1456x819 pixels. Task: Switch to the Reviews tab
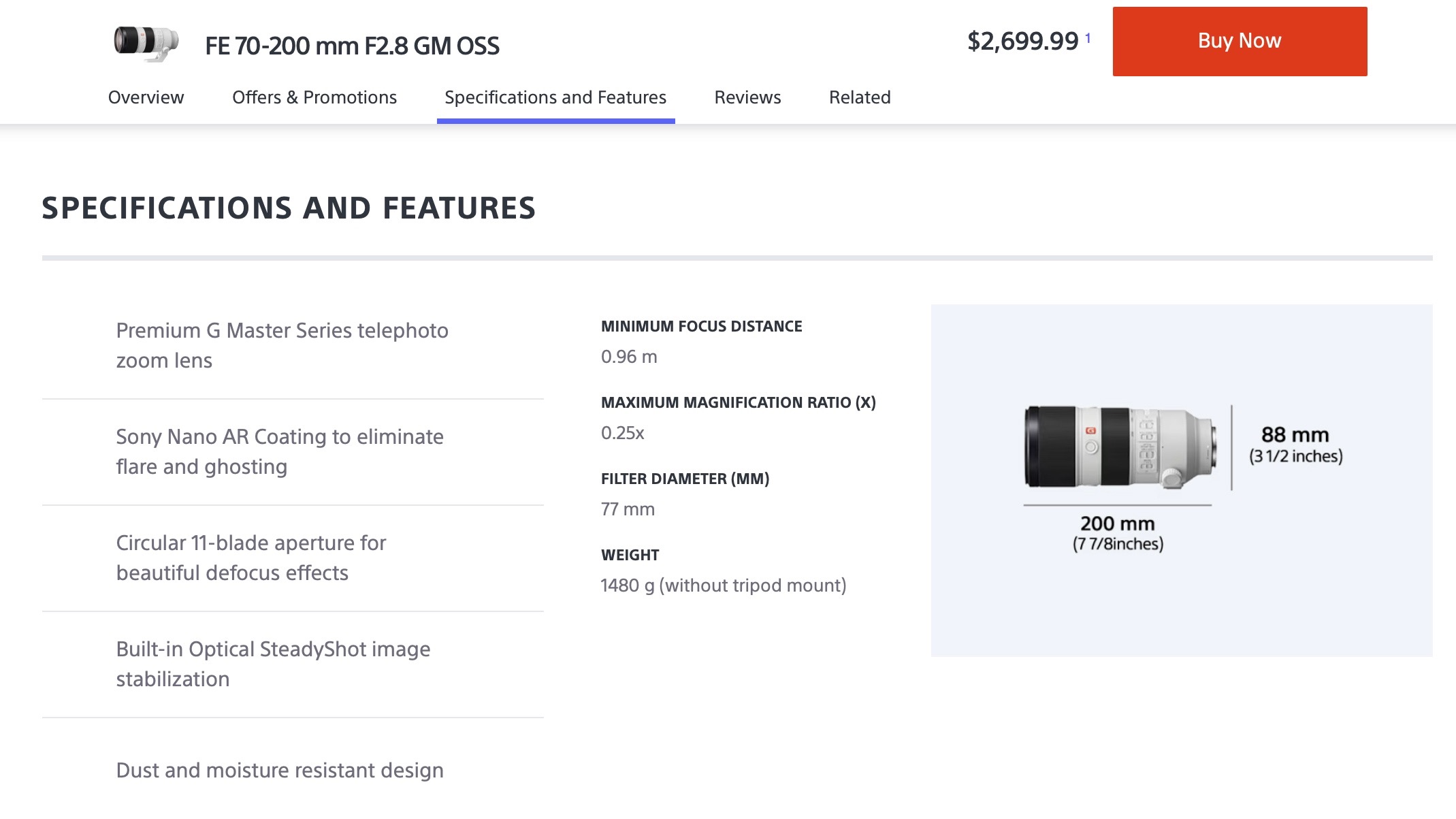pyautogui.click(x=747, y=97)
